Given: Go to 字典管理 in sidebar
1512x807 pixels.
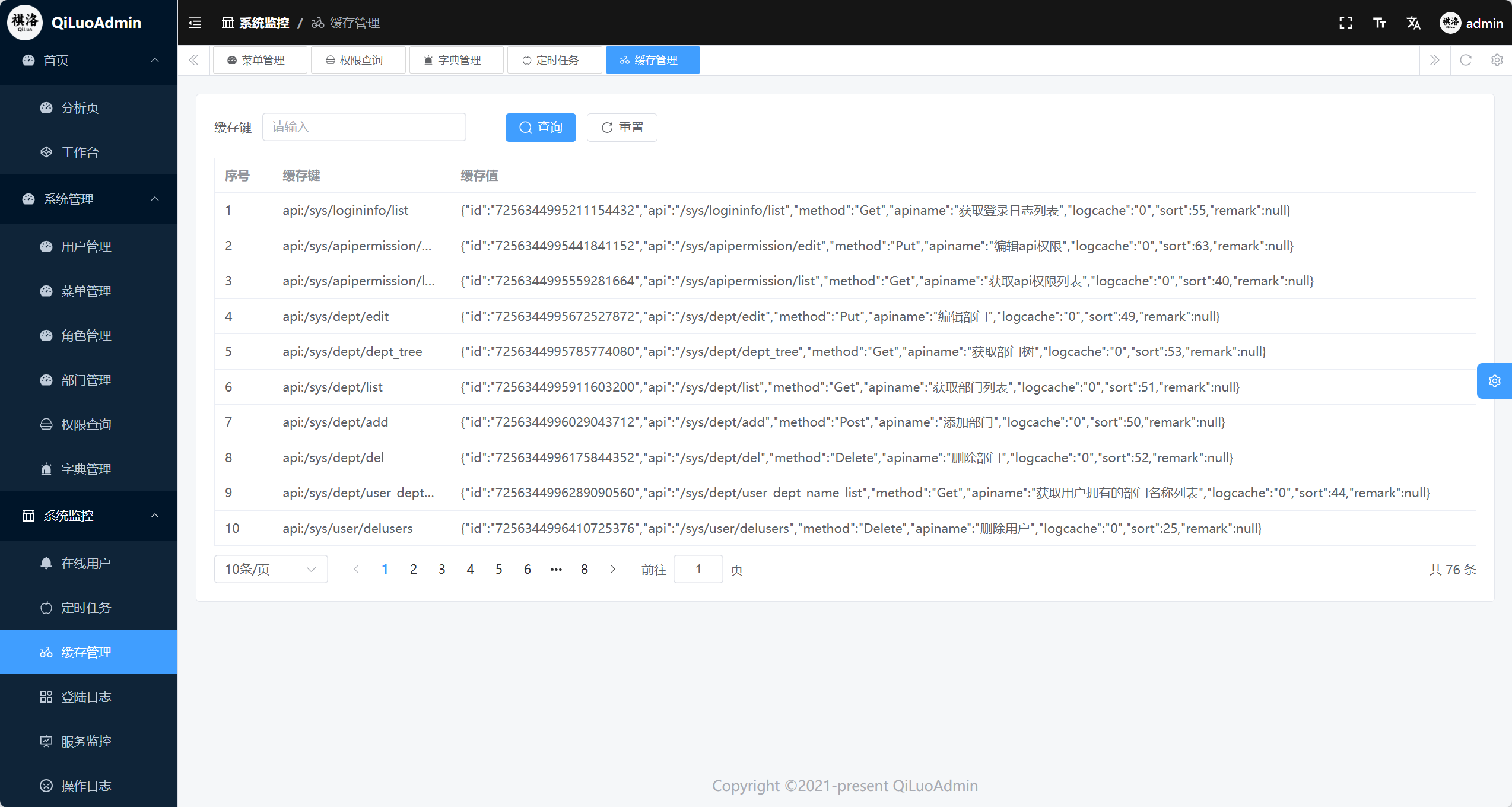Looking at the screenshot, I should click(x=89, y=469).
